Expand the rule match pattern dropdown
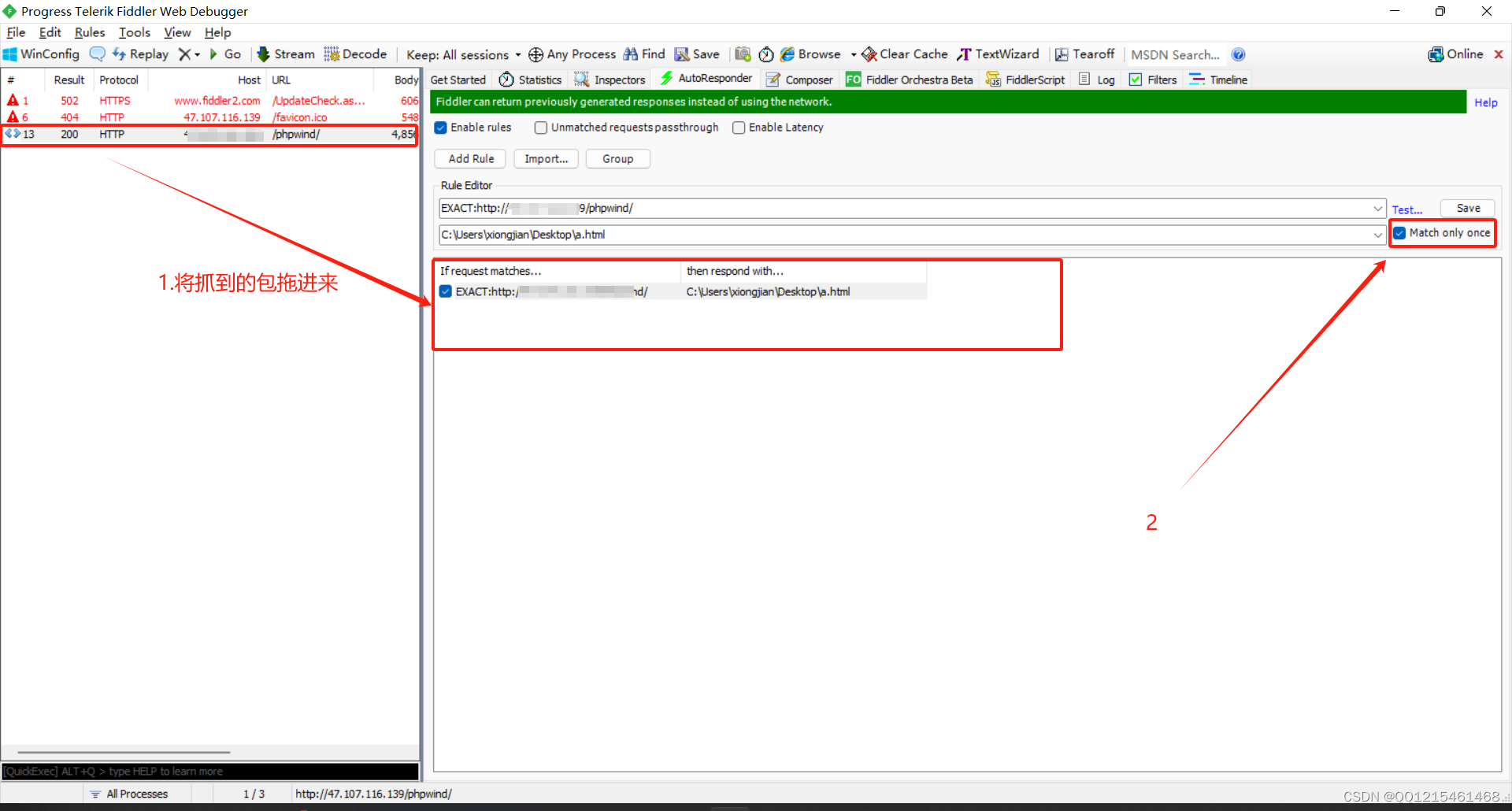This screenshot has height=811, width=1512. [1378, 209]
